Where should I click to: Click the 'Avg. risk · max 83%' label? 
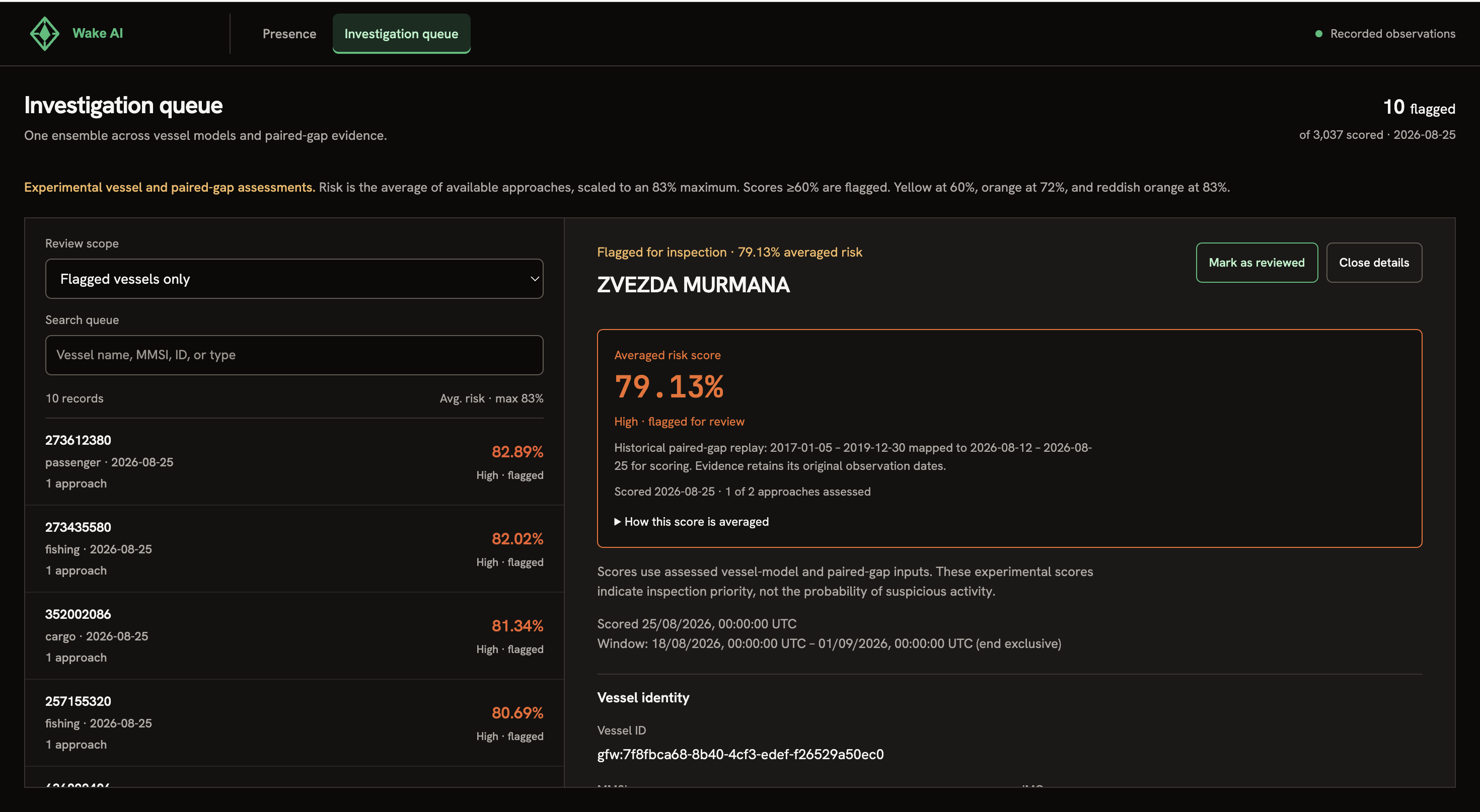point(491,398)
